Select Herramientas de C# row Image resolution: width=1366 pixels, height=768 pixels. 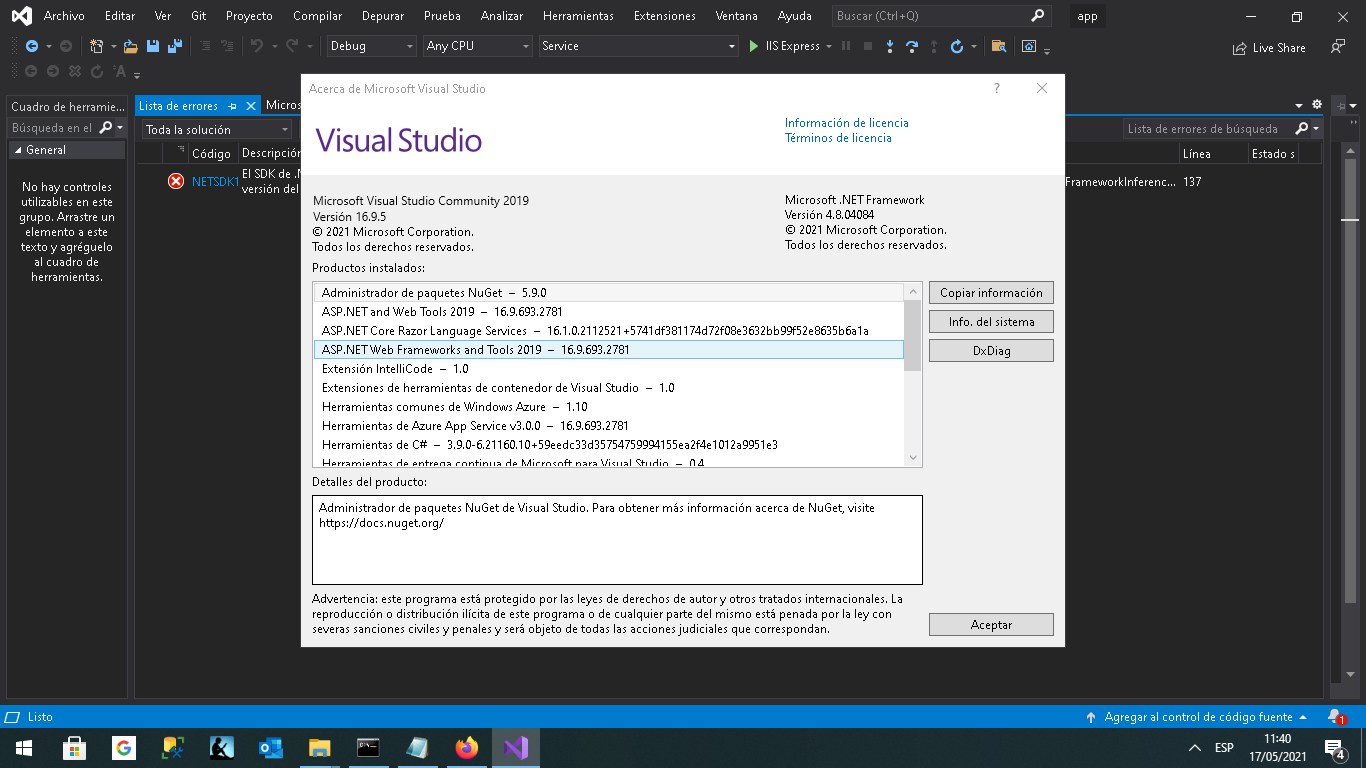click(x=608, y=445)
